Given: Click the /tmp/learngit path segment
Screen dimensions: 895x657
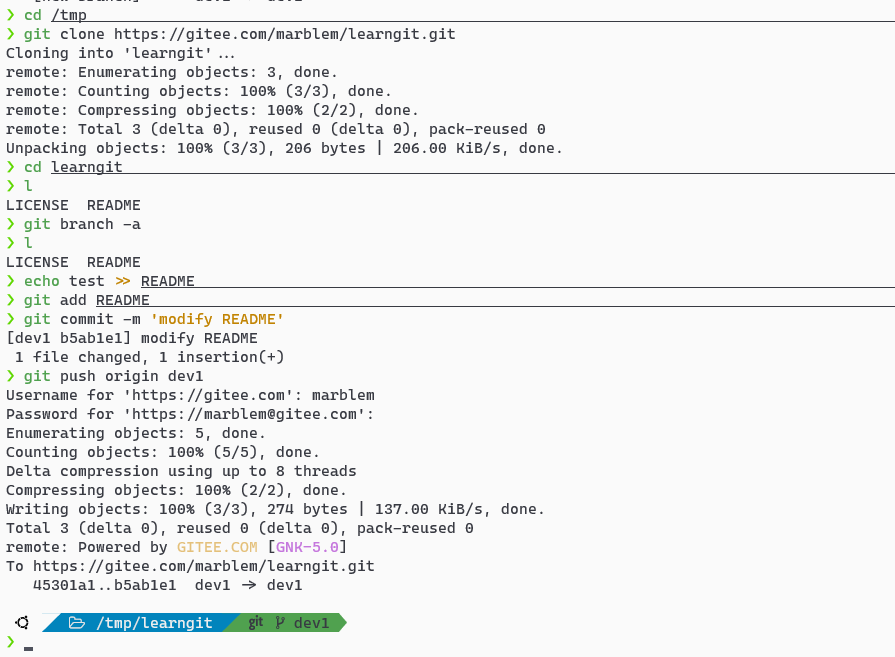Looking at the screenshot, I should pos(154,623).
